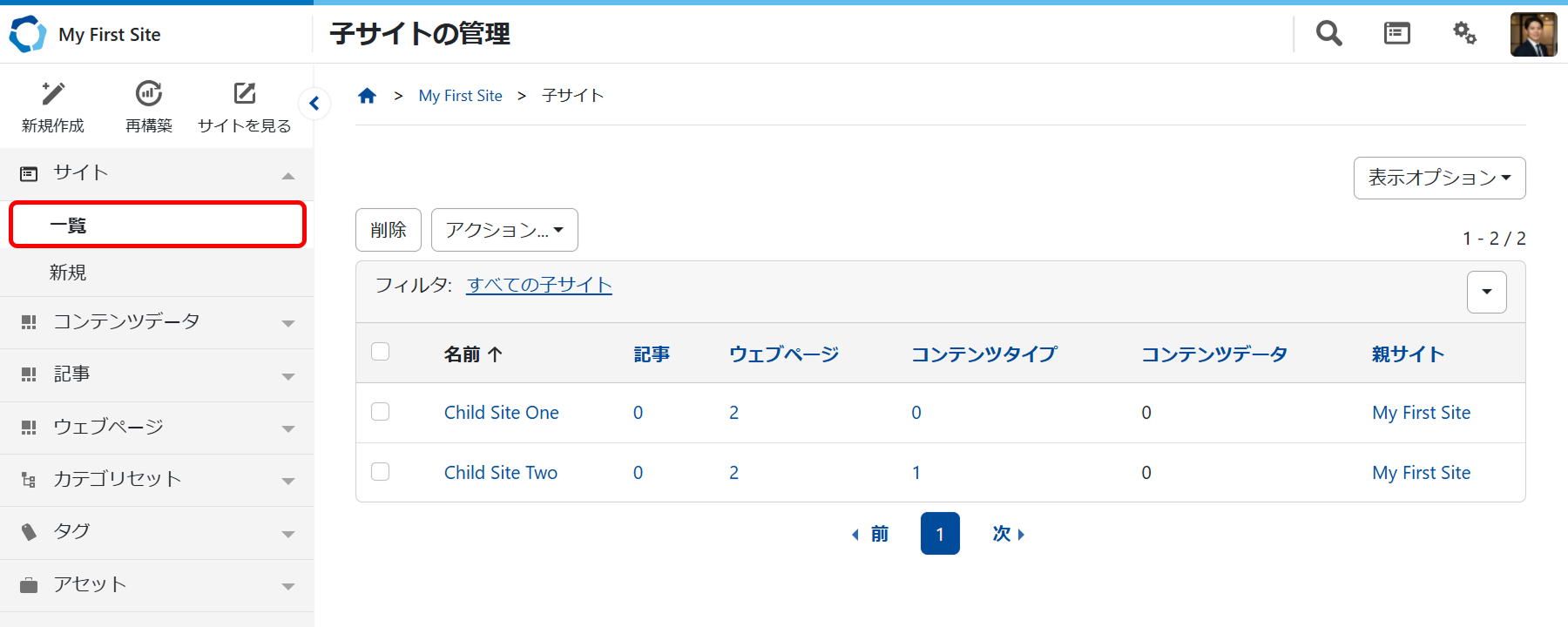
Task: Open the 表示オプション dropdown
Action: click(1439, 178)
